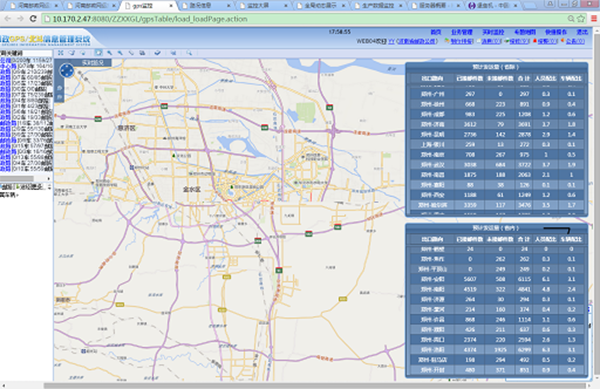Screen dimensions: 600x389
Task: Click the YY username link
Action: (391, 41)
